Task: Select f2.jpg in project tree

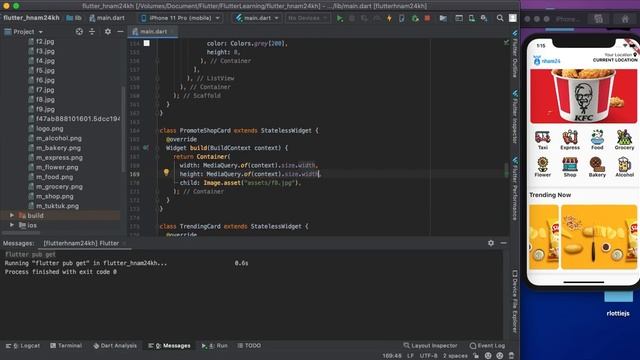Action: coord(45,42)
